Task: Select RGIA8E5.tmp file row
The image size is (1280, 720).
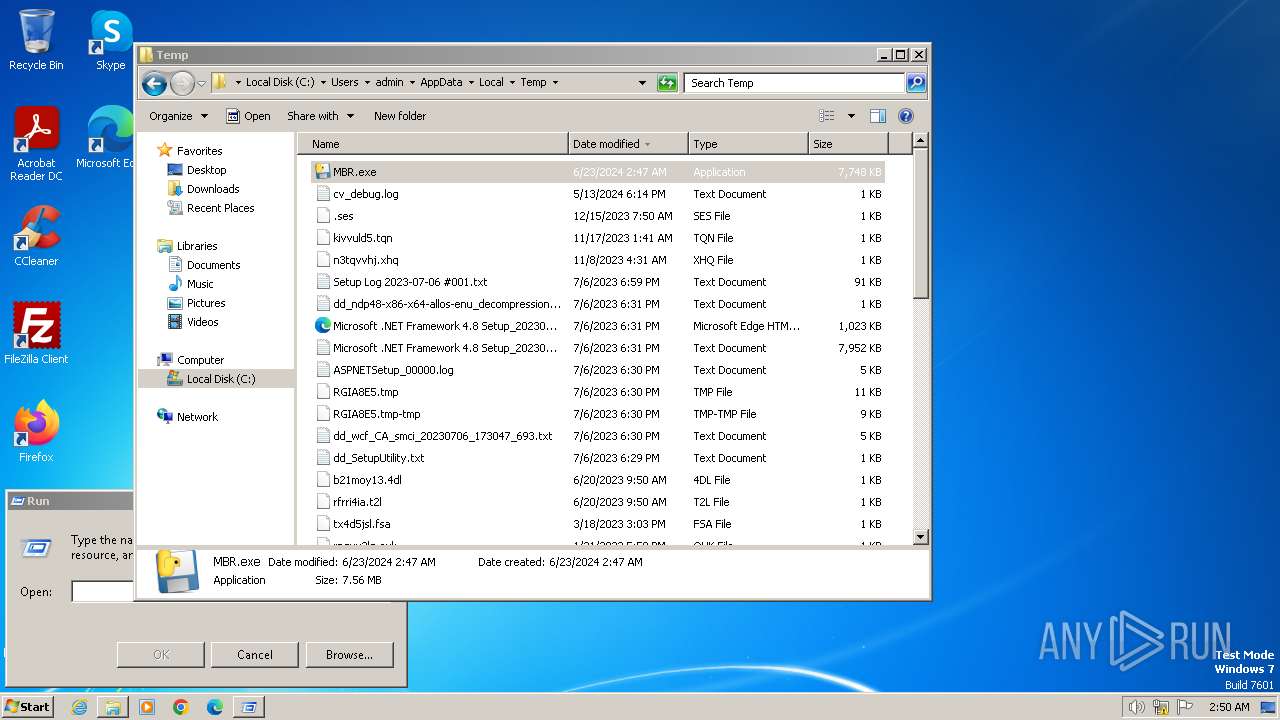Action: (598, 392)
